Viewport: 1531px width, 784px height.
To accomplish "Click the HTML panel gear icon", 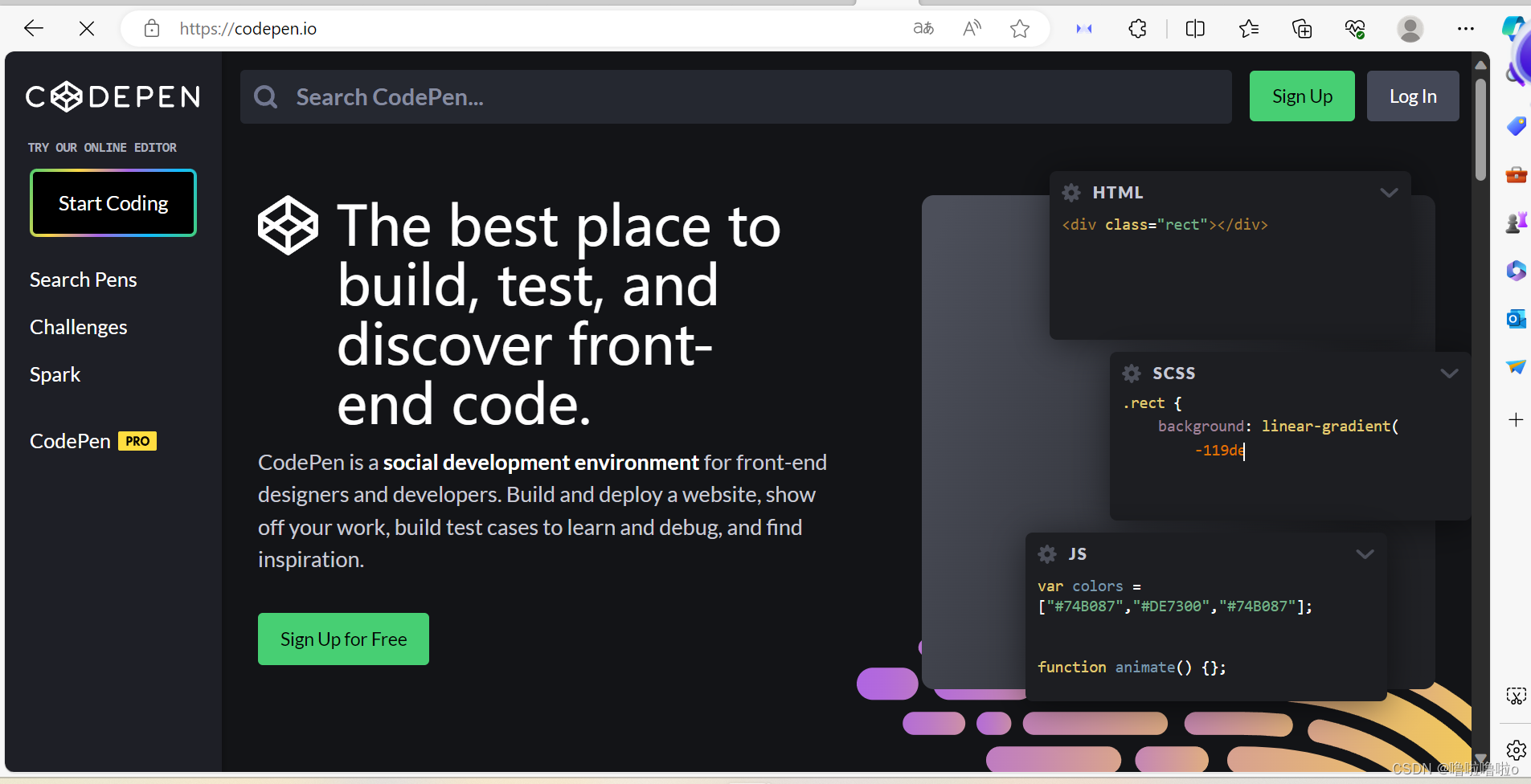I will [x=1071, y=193].
